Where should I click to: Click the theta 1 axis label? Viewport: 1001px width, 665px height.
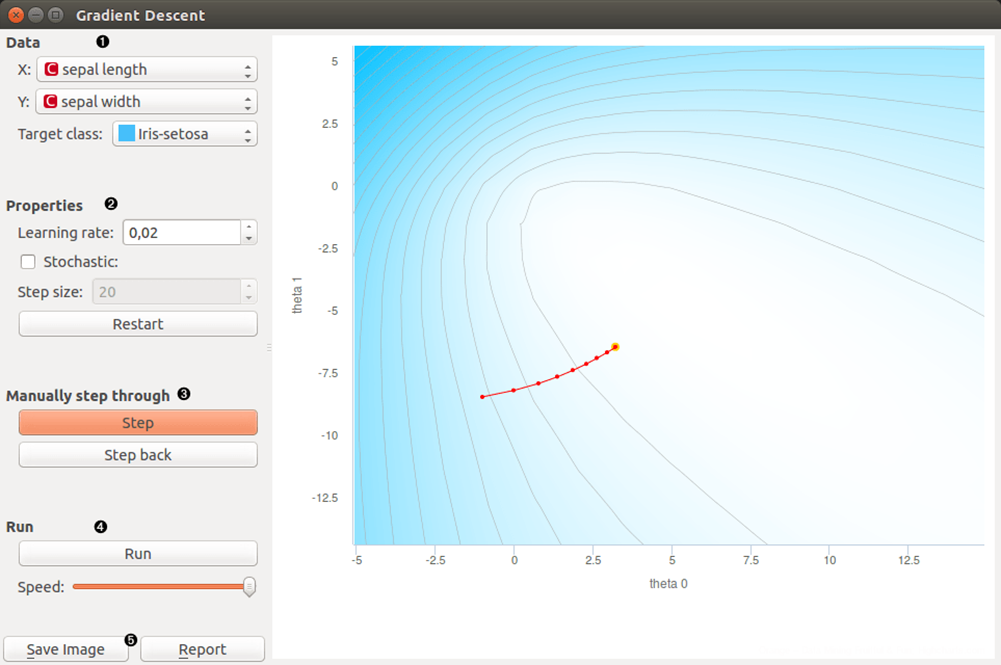(297, 295)
